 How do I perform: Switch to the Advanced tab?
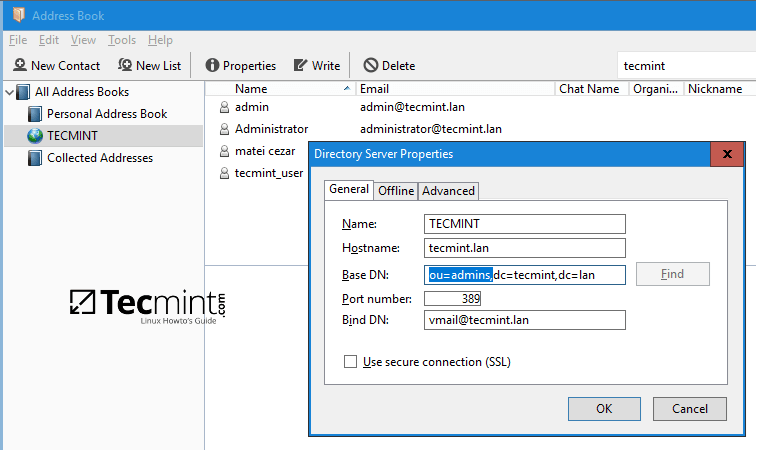[448, 191]
